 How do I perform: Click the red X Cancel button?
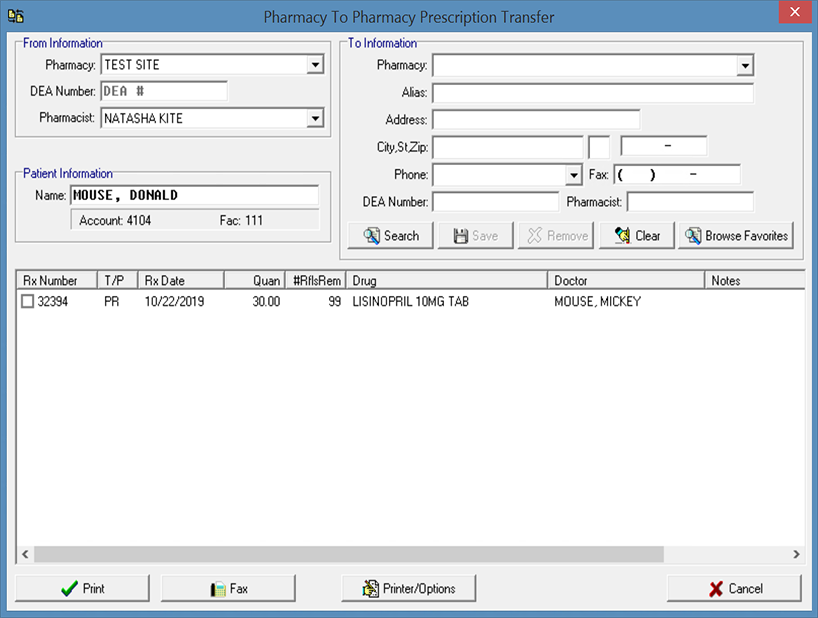pos(734,588)
